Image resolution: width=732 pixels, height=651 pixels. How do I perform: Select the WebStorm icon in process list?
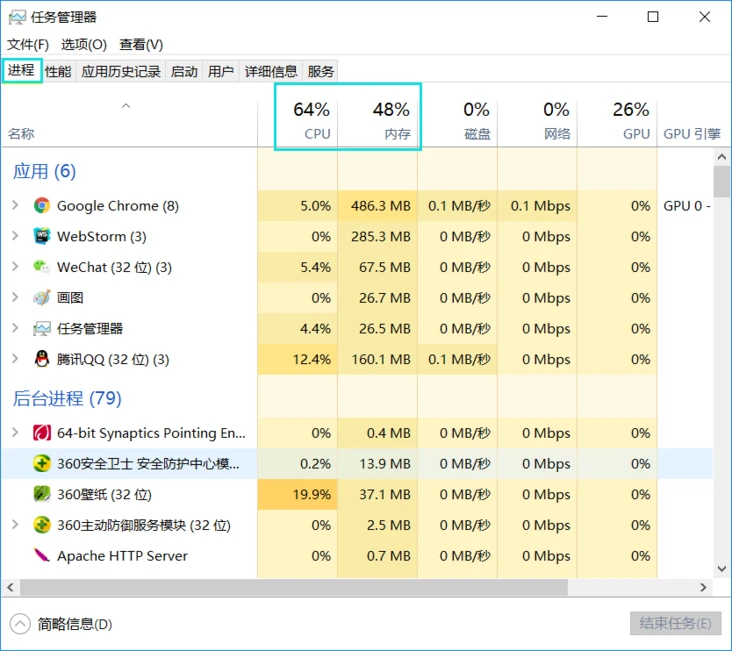point(42,236)
